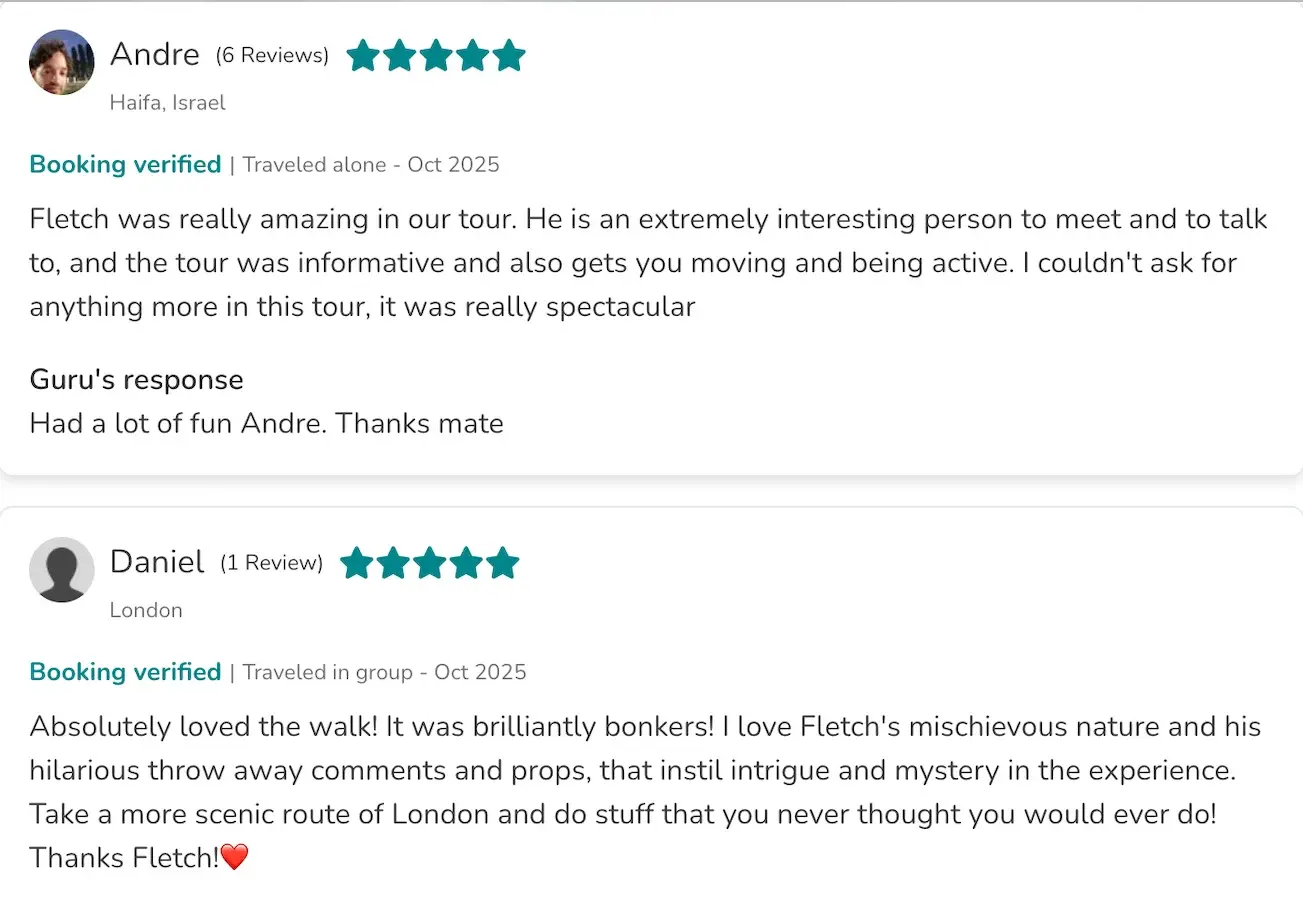Click fifth star in Andre's rating
The width and height of the screenshot is (1303, 913).
pos(509,56)
